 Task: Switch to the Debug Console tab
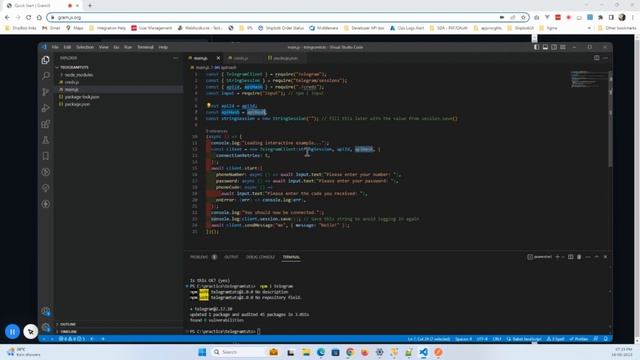pos(260,257)
